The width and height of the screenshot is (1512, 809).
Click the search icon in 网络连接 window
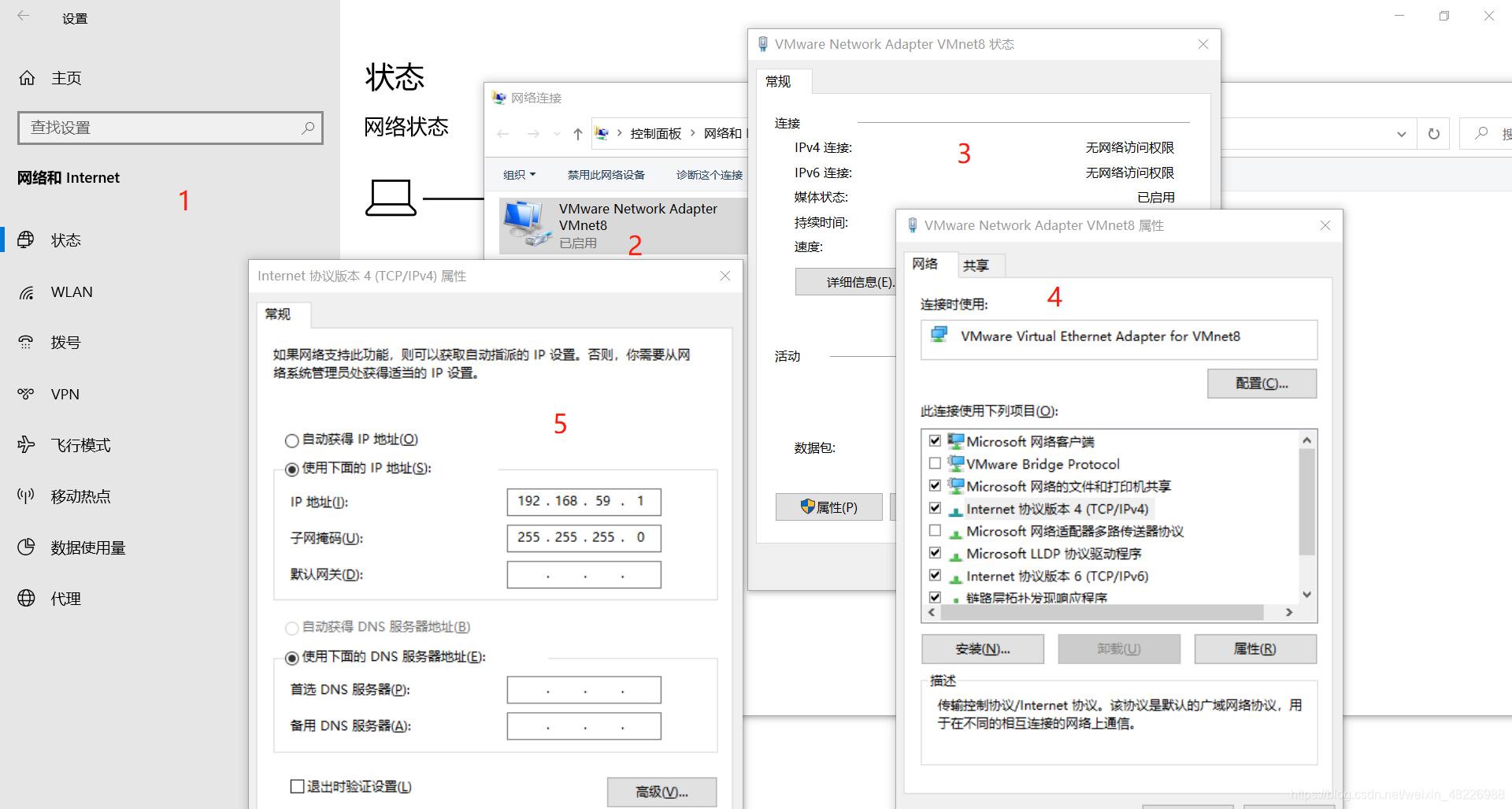1482,133
